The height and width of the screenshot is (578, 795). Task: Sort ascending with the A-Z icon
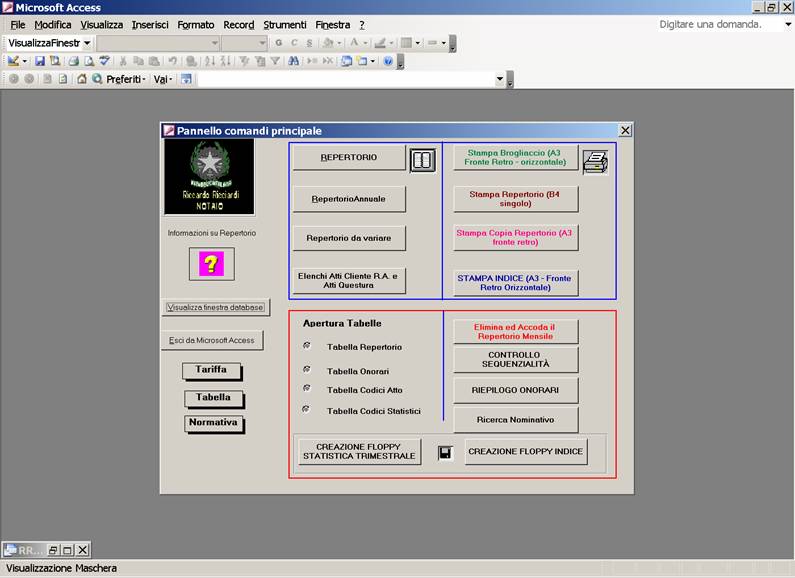point(210,61)
